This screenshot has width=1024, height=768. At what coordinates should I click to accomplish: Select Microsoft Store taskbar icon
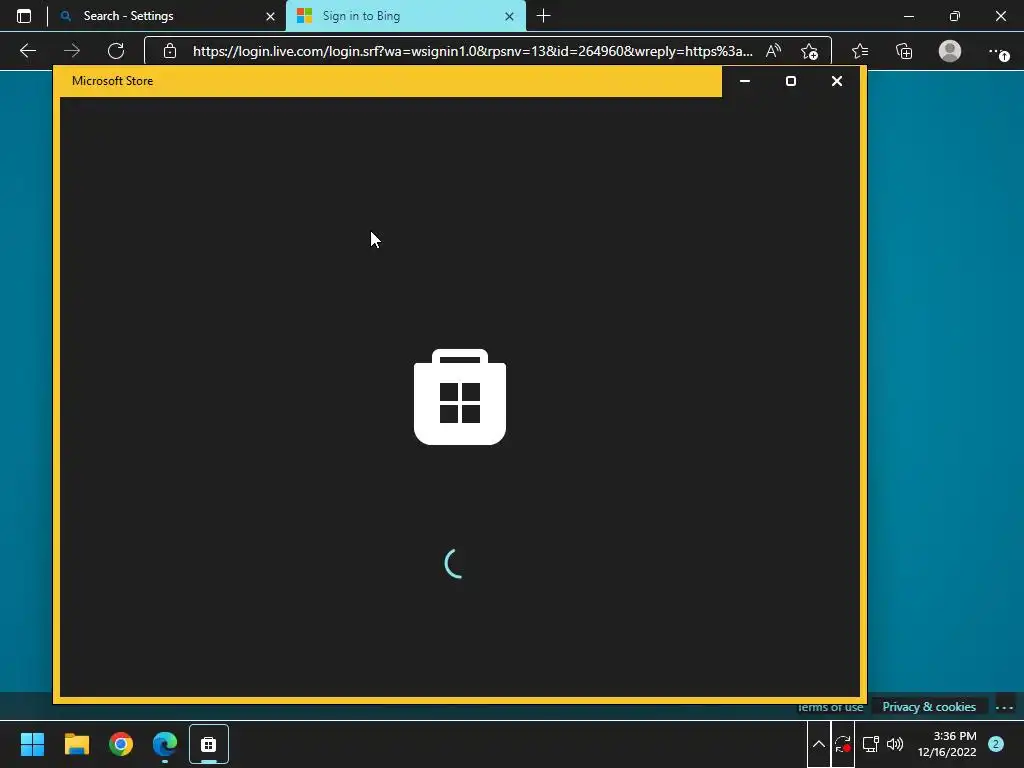coord(209,744)
